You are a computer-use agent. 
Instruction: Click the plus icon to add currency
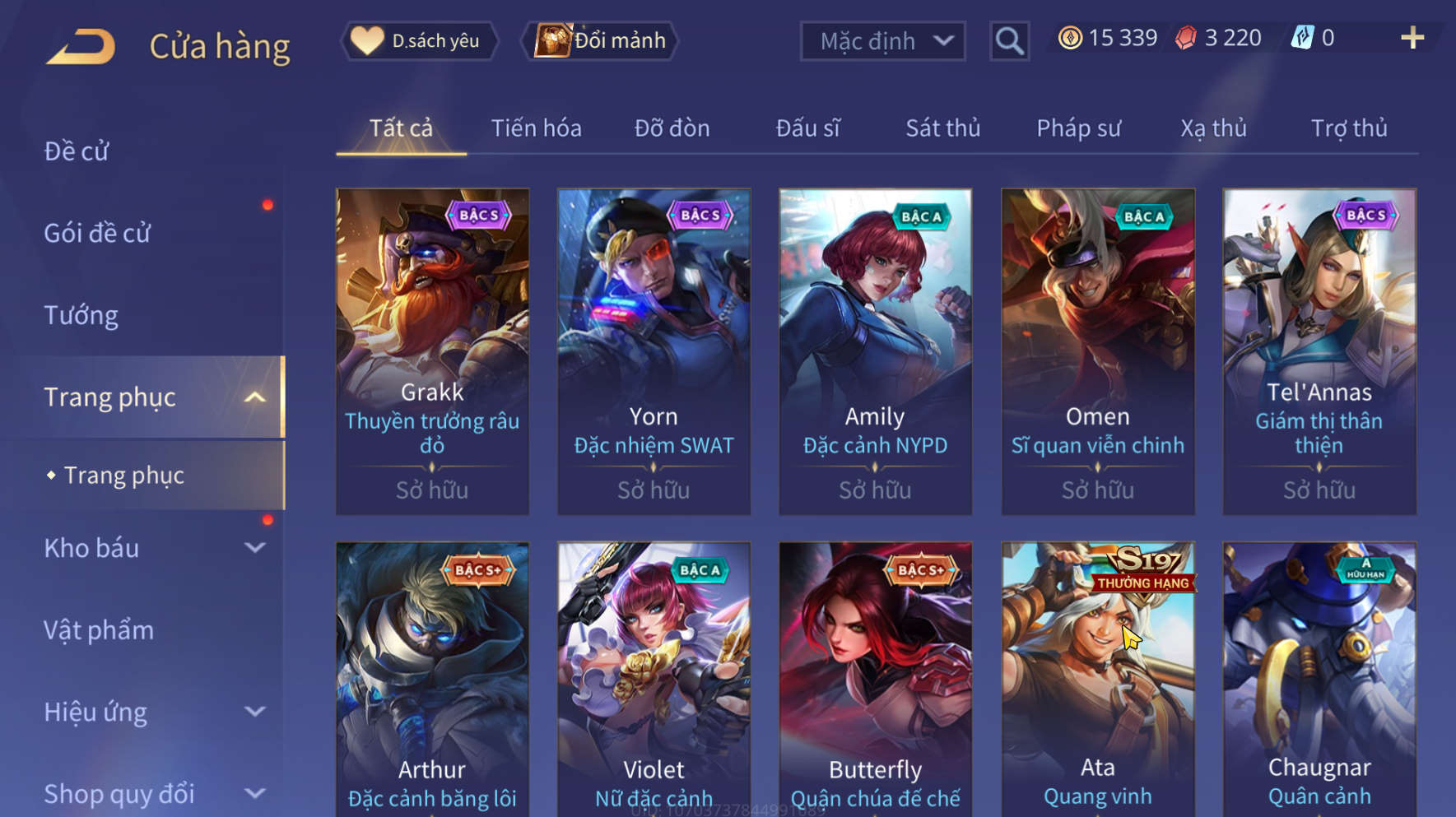pyautogui.click(x=1412, y=38)
